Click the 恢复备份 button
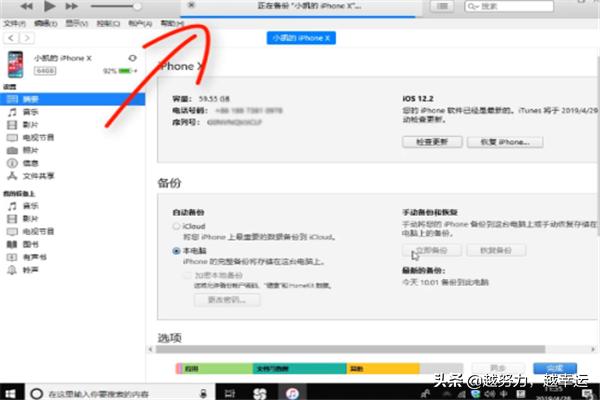The image size is (600, 400). (496, 250)
